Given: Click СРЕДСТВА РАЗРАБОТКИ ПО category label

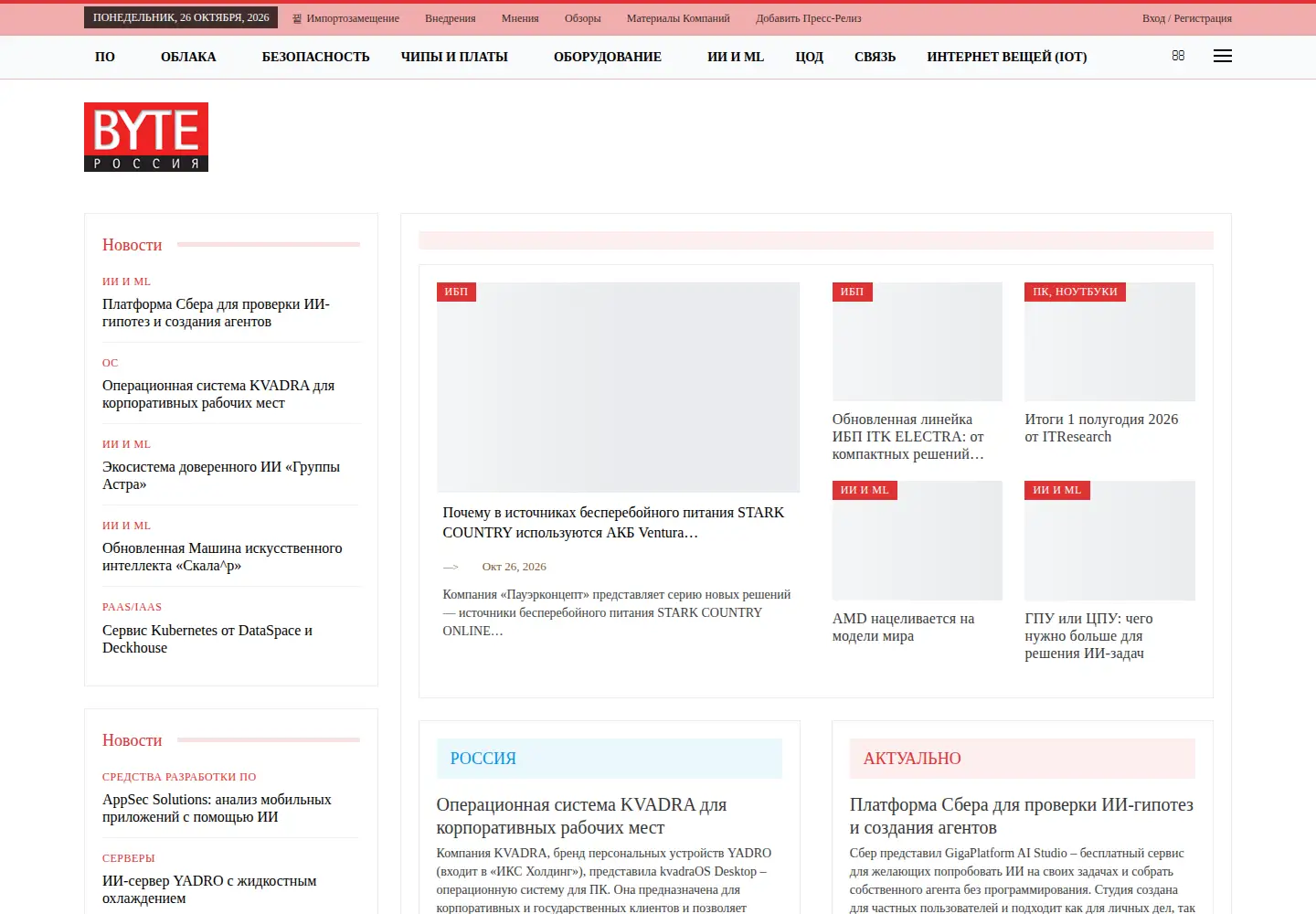Looking at the screenshot, I should point(179,777).
